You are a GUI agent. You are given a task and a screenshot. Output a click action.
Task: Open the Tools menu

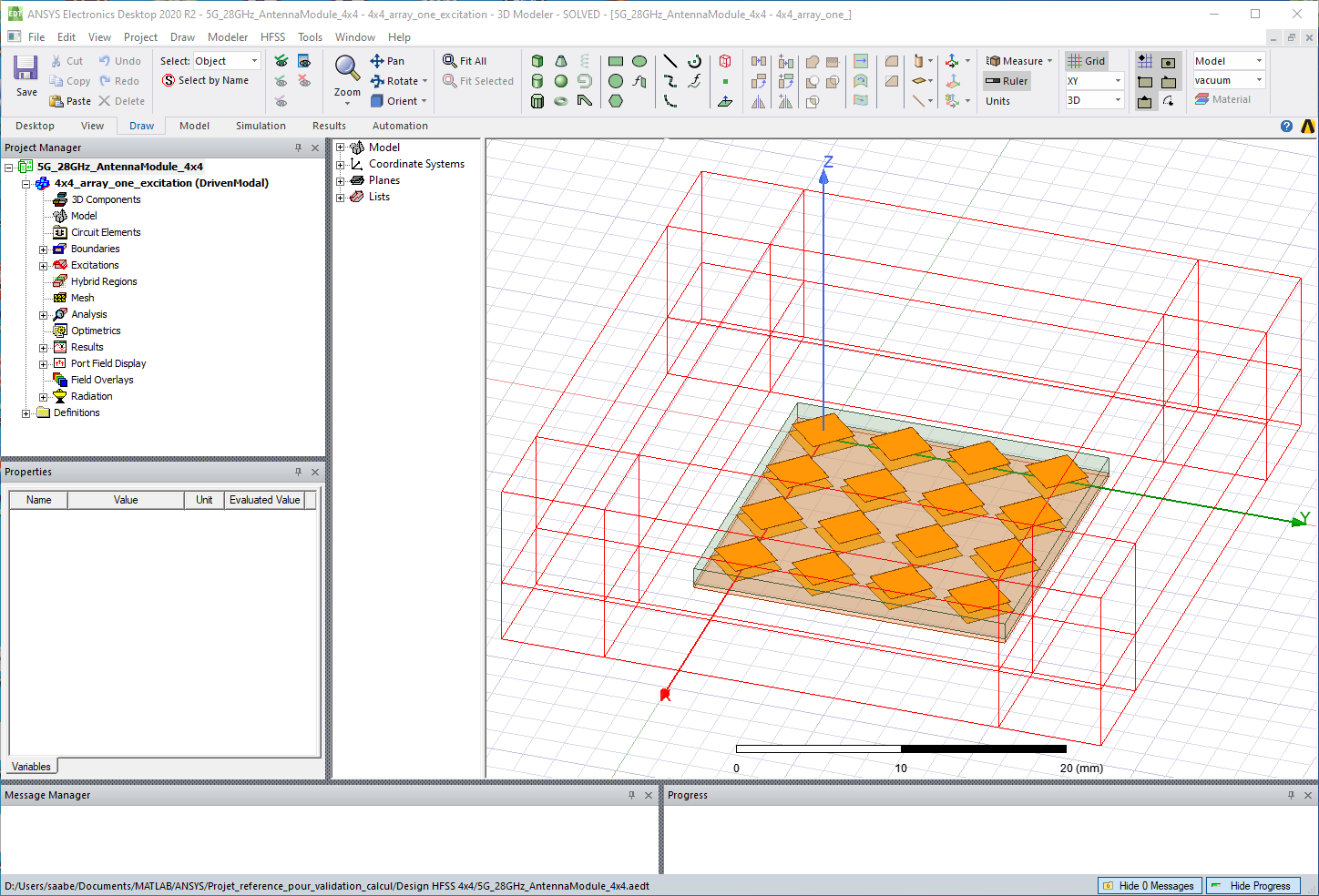click(x=311, y=37)
